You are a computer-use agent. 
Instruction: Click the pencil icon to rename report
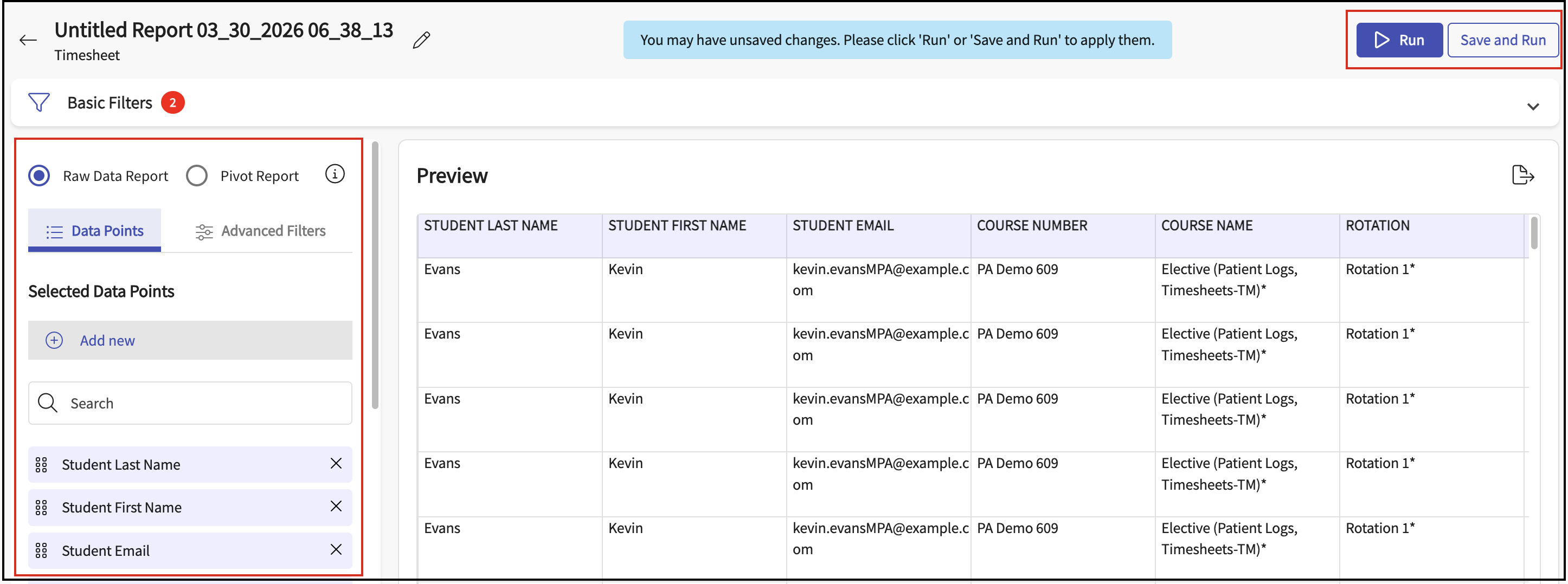421,40
